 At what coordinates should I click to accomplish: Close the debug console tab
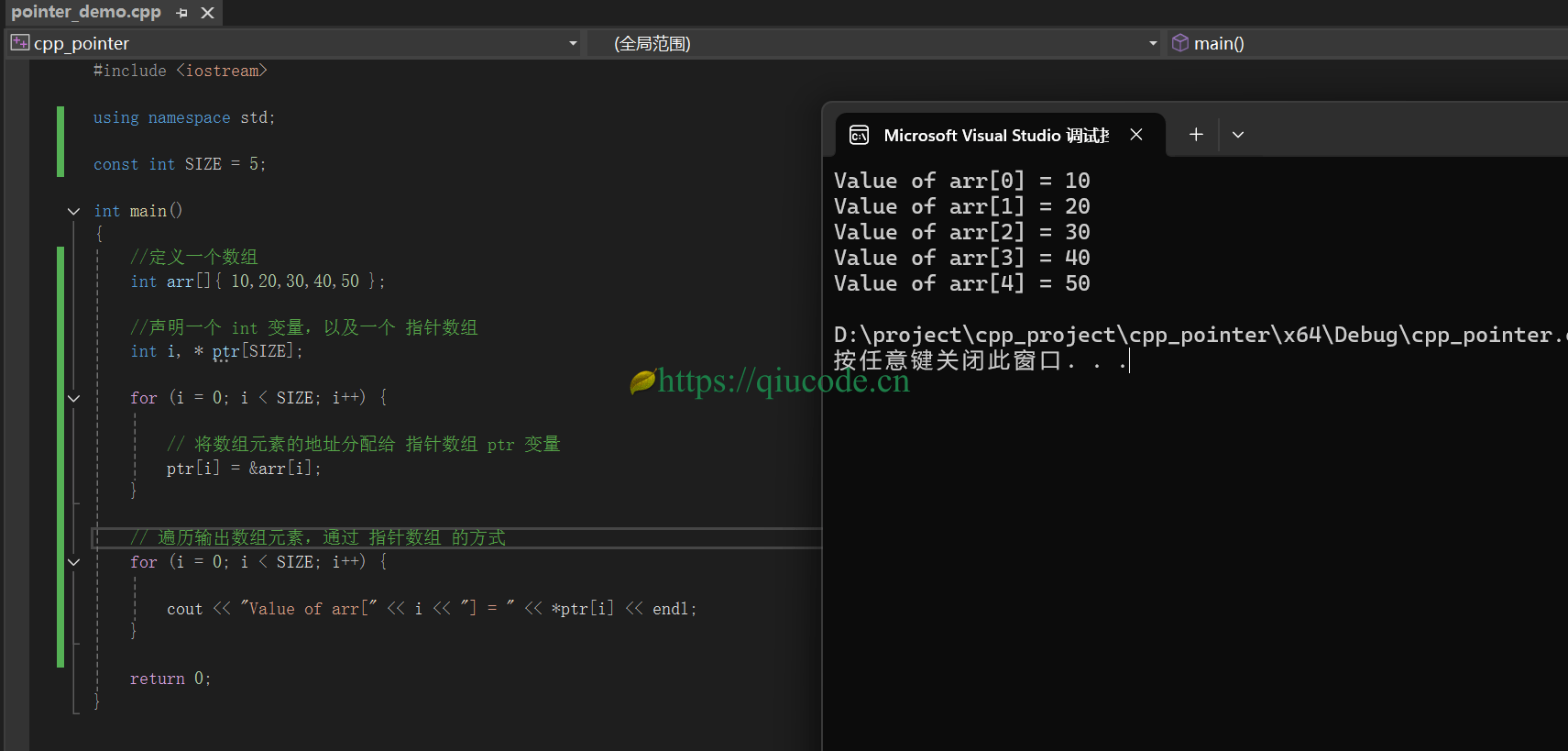click(1136, 135)
